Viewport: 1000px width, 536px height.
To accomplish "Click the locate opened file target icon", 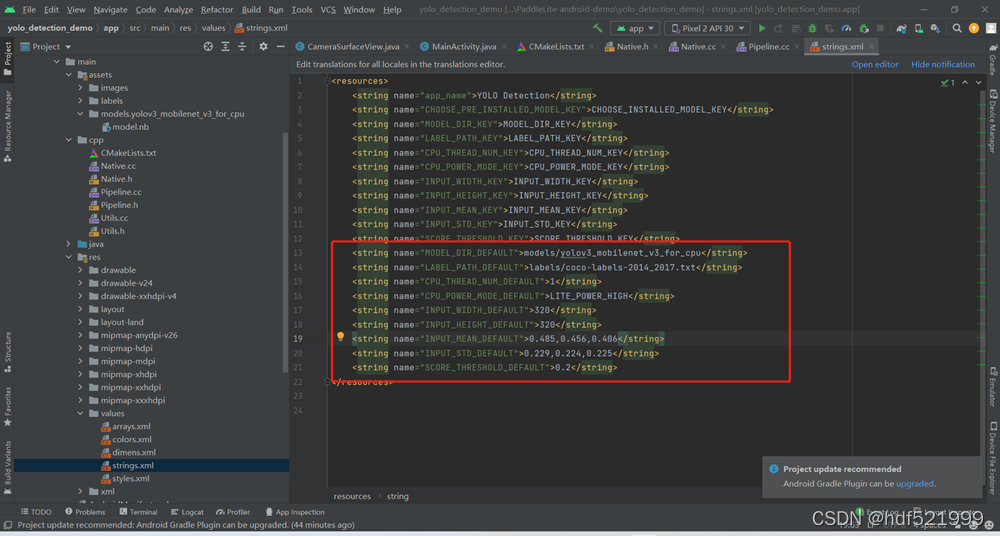I will point(208,47).
